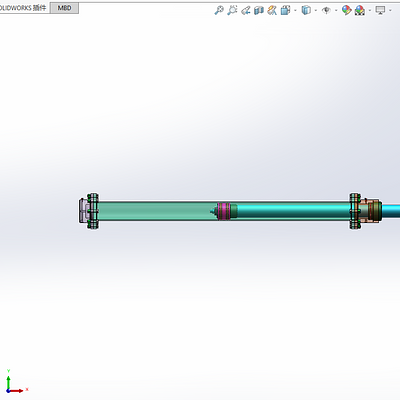The width and height of the screenshot is (400, 400).
Task: Click the Apply Scene icon
Action: tap(360, 10)
